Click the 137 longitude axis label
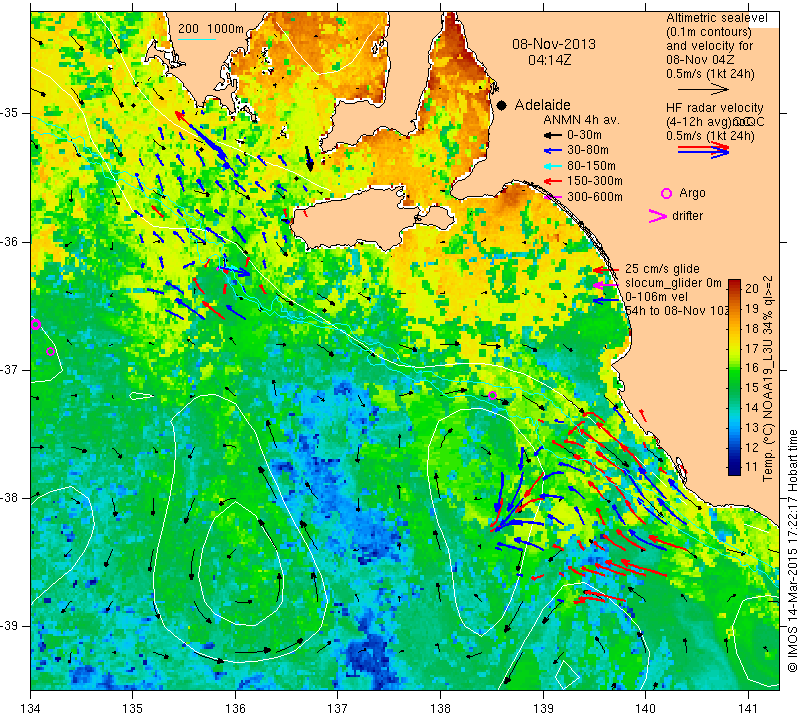The width and height of the screenshot is (800, 720). tap(337, 708)
